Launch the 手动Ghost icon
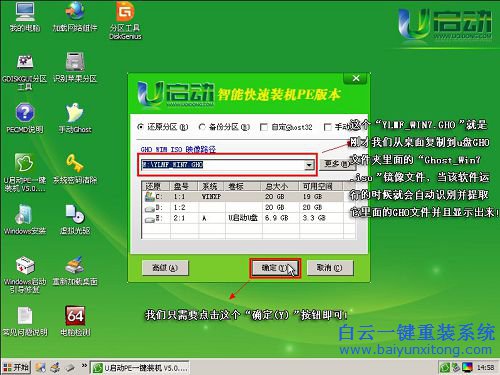 click(x=75, y=118)
